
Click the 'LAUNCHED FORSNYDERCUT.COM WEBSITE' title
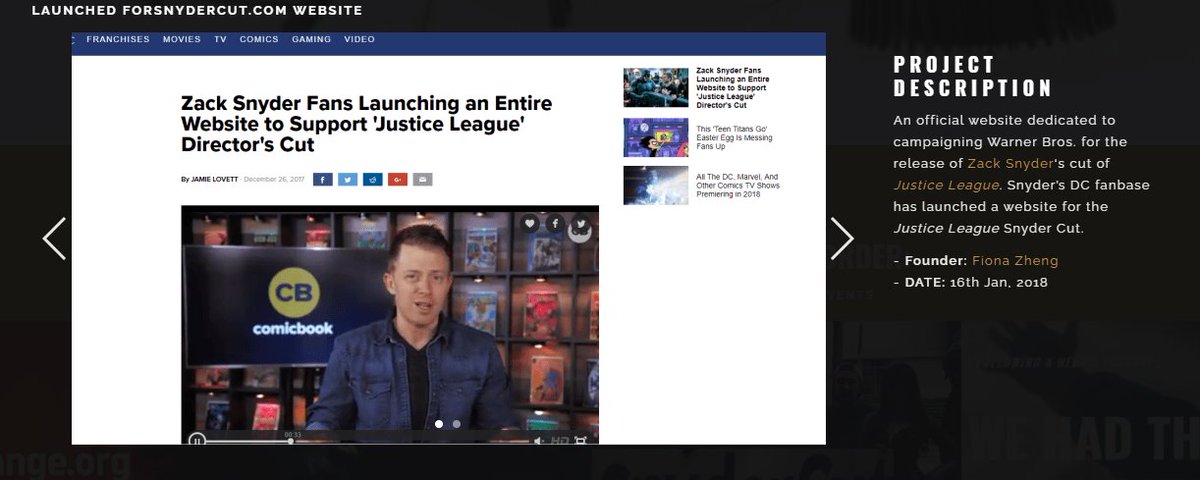[x=197, y=11]
